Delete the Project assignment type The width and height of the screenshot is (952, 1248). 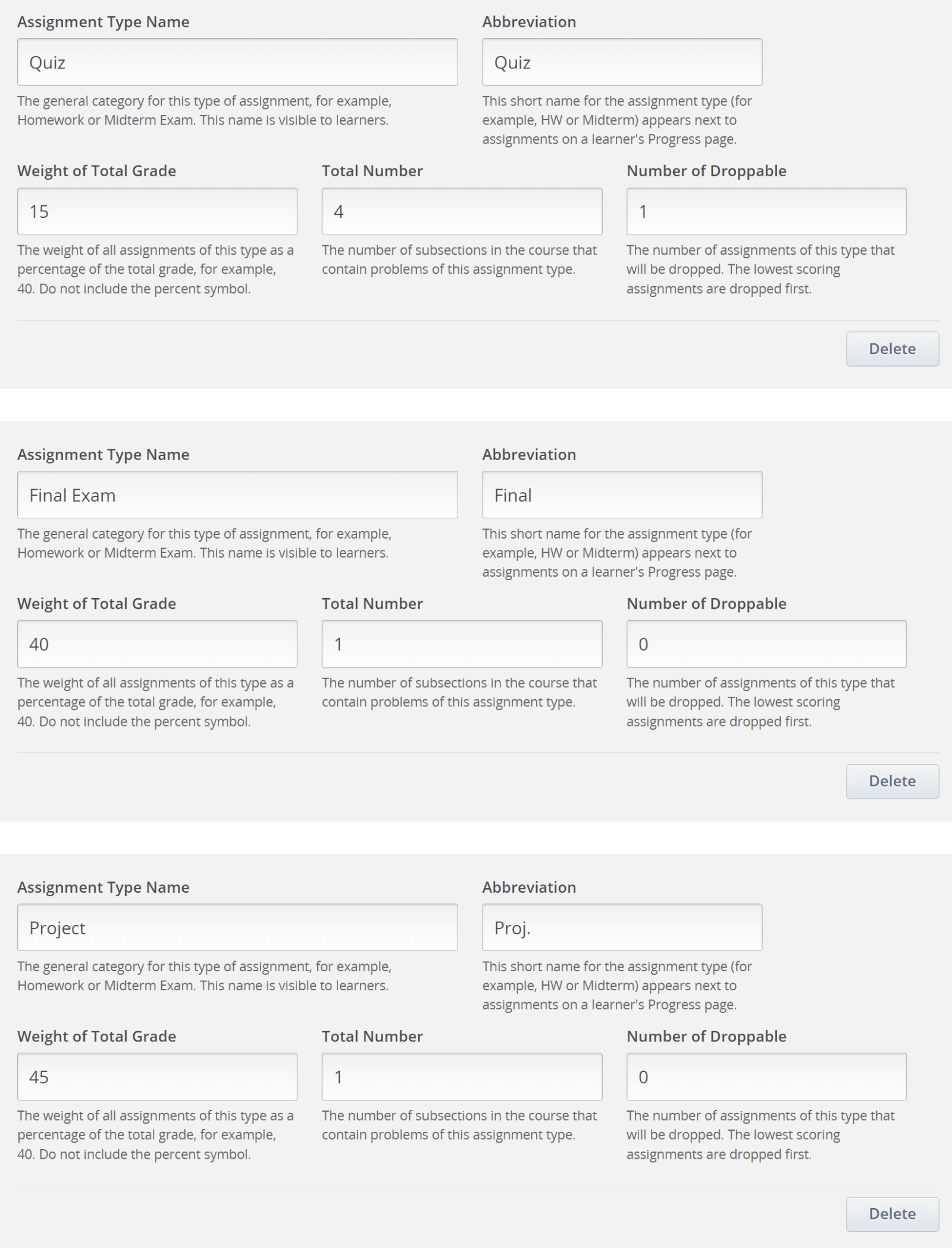point(892,1213)
